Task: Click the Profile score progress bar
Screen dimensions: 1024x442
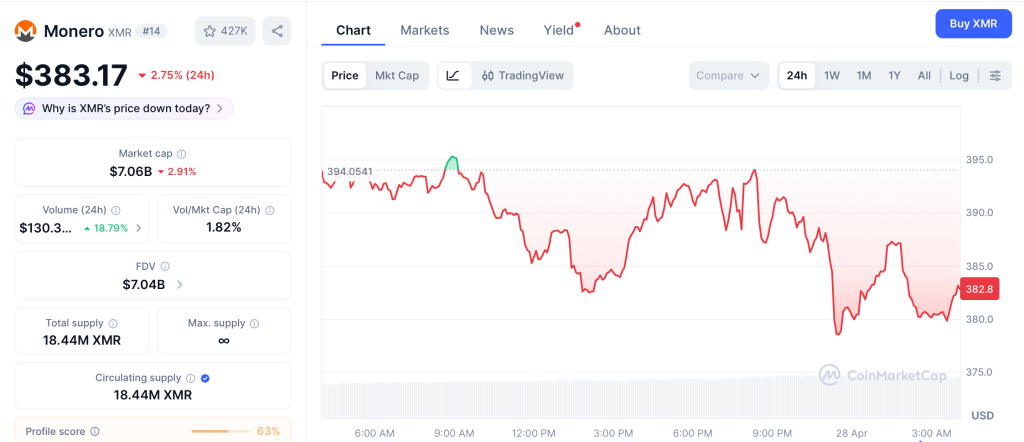Action: click(x=220, y=432)
